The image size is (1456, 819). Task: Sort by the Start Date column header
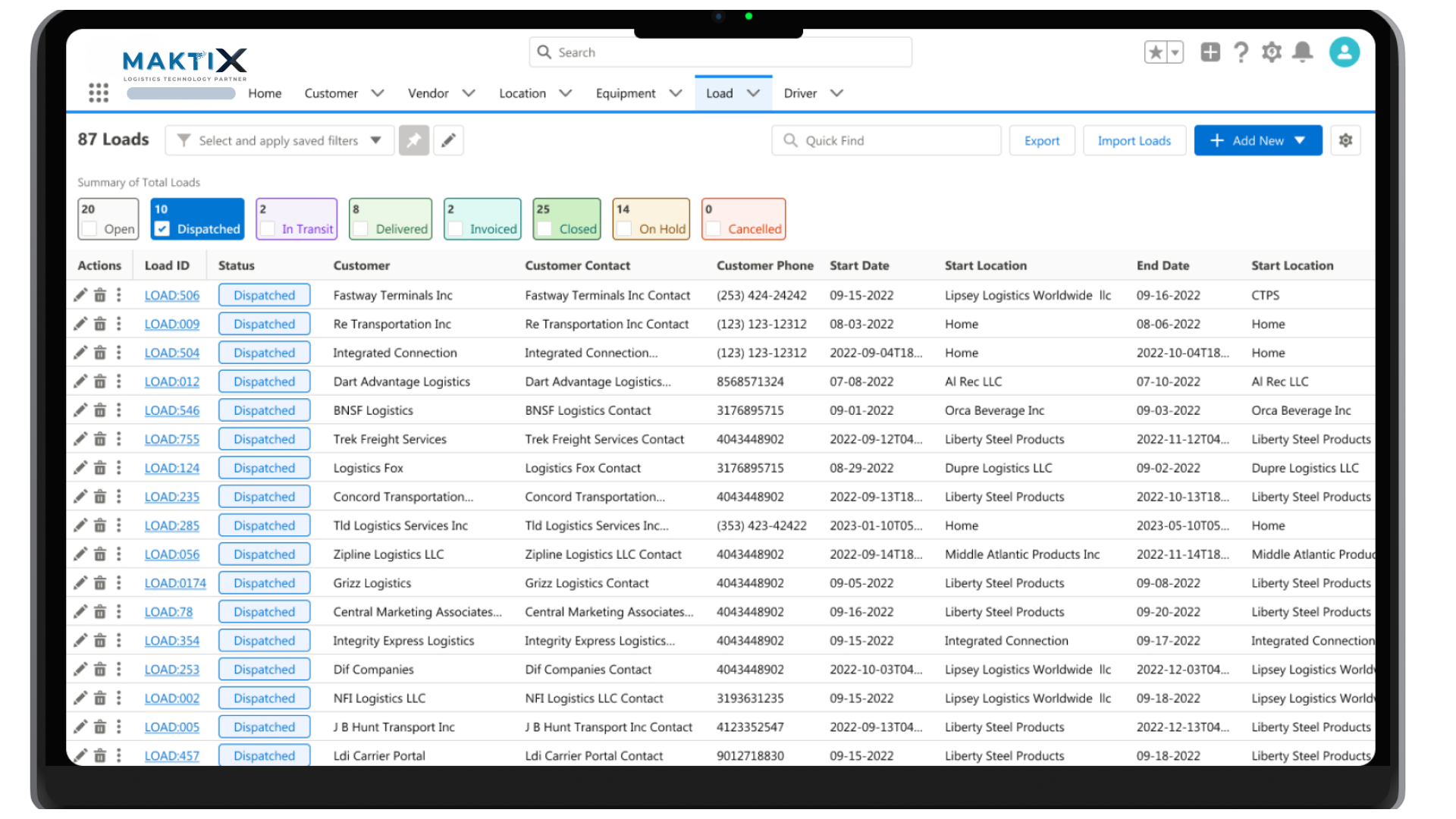859,265
